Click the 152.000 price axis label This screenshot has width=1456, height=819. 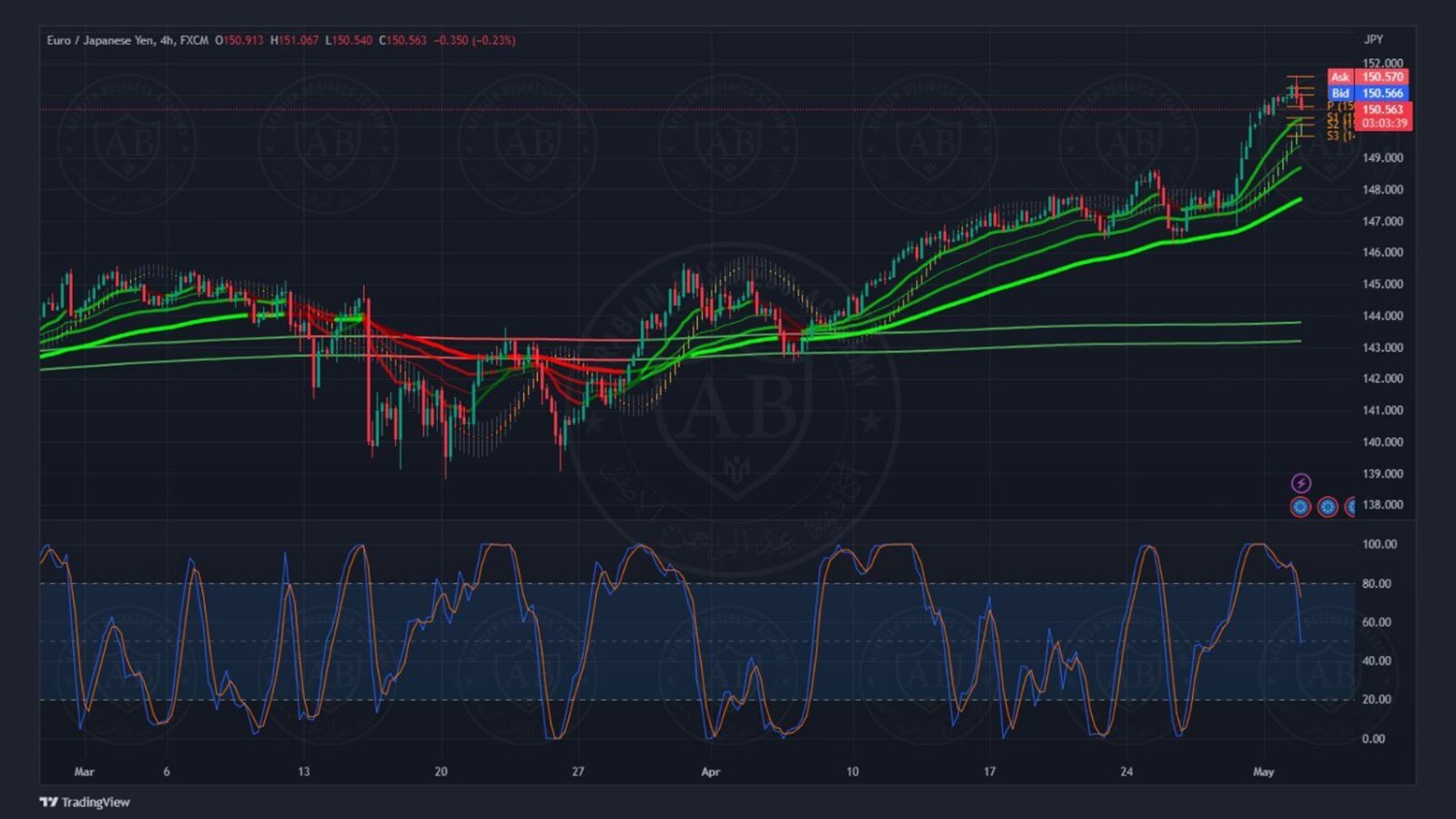(x=1382, y=63)
